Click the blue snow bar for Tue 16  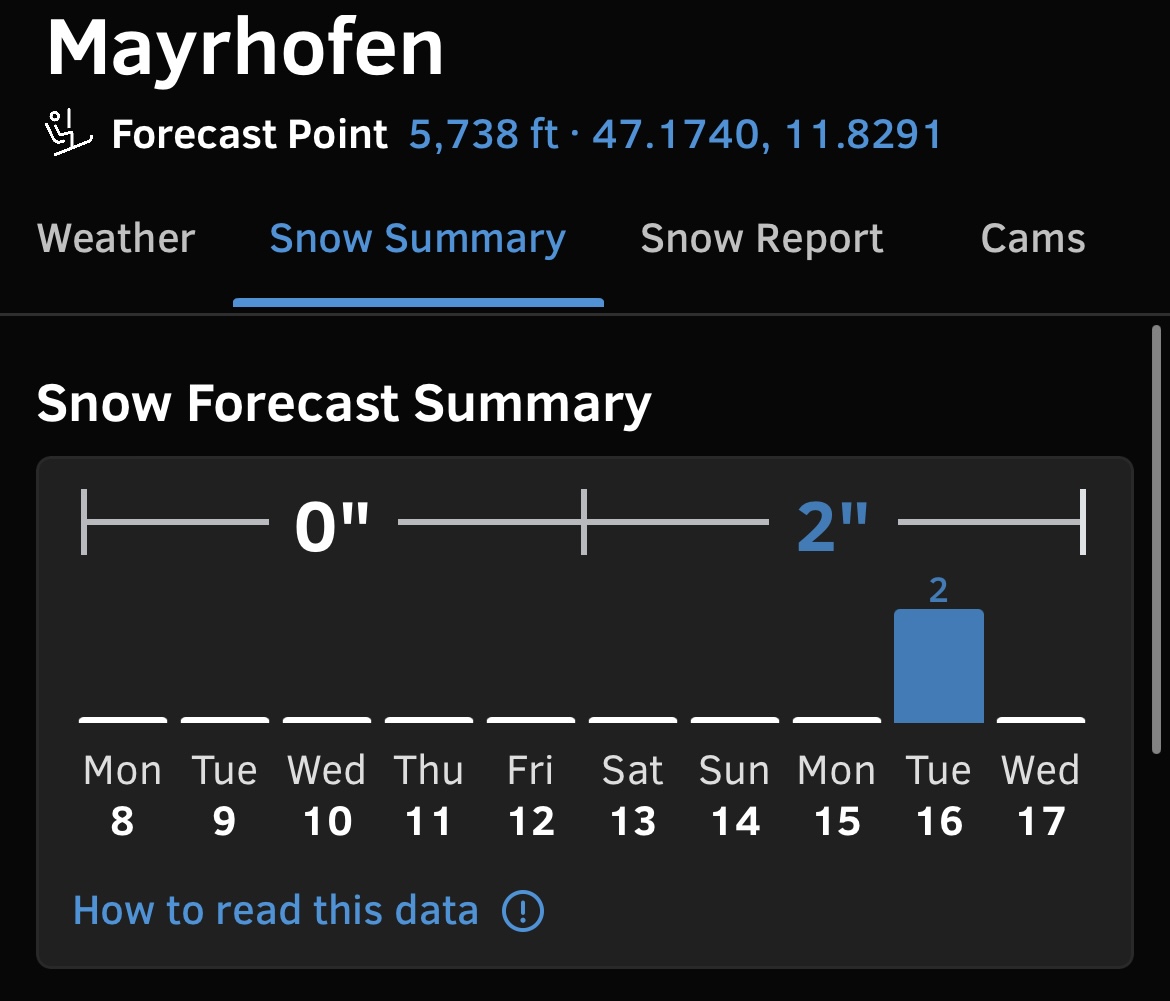click(x=939, y=665)
